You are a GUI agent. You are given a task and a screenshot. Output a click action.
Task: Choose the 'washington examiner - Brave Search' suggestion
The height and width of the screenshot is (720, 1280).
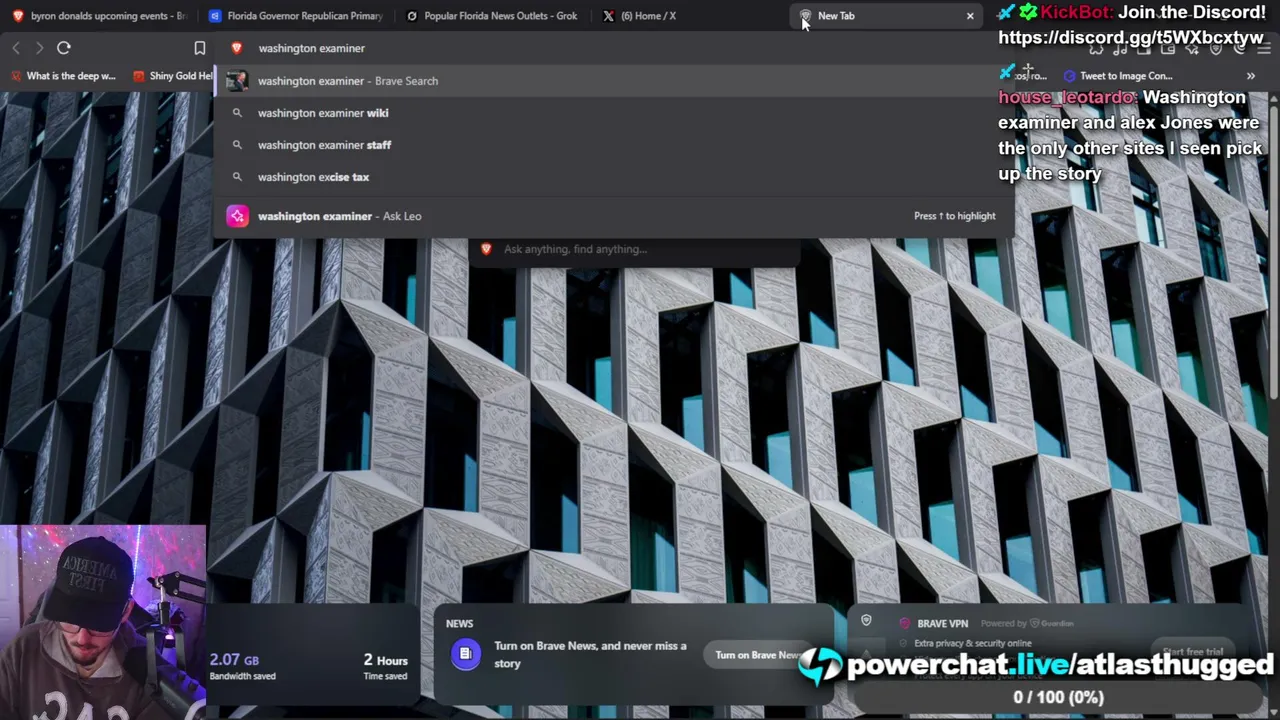pos(614,81)
